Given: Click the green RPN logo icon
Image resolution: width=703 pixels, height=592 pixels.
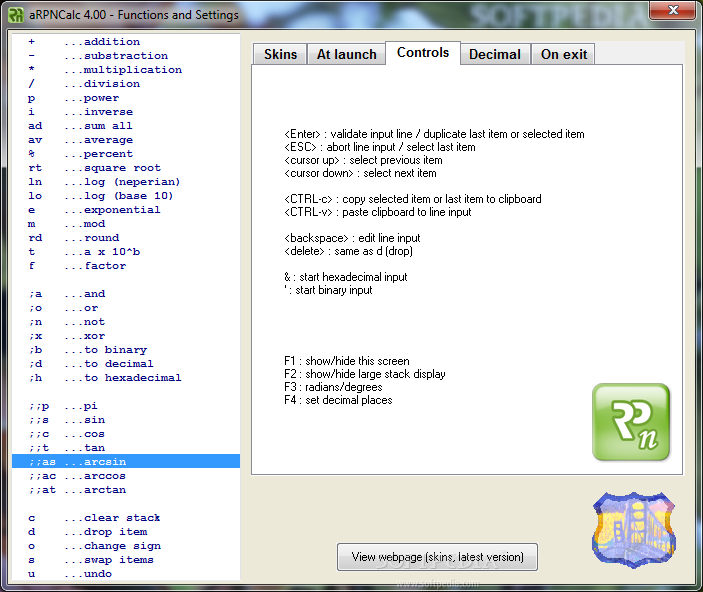Looking at the screenshot, I should [x=631, y=422].
